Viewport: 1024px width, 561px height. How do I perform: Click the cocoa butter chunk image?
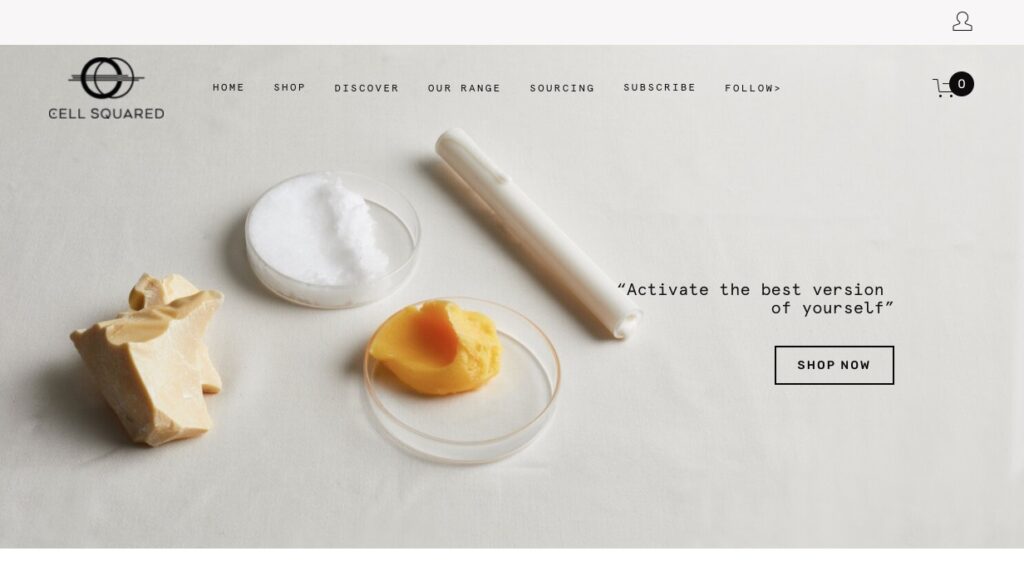pos(148,359)
